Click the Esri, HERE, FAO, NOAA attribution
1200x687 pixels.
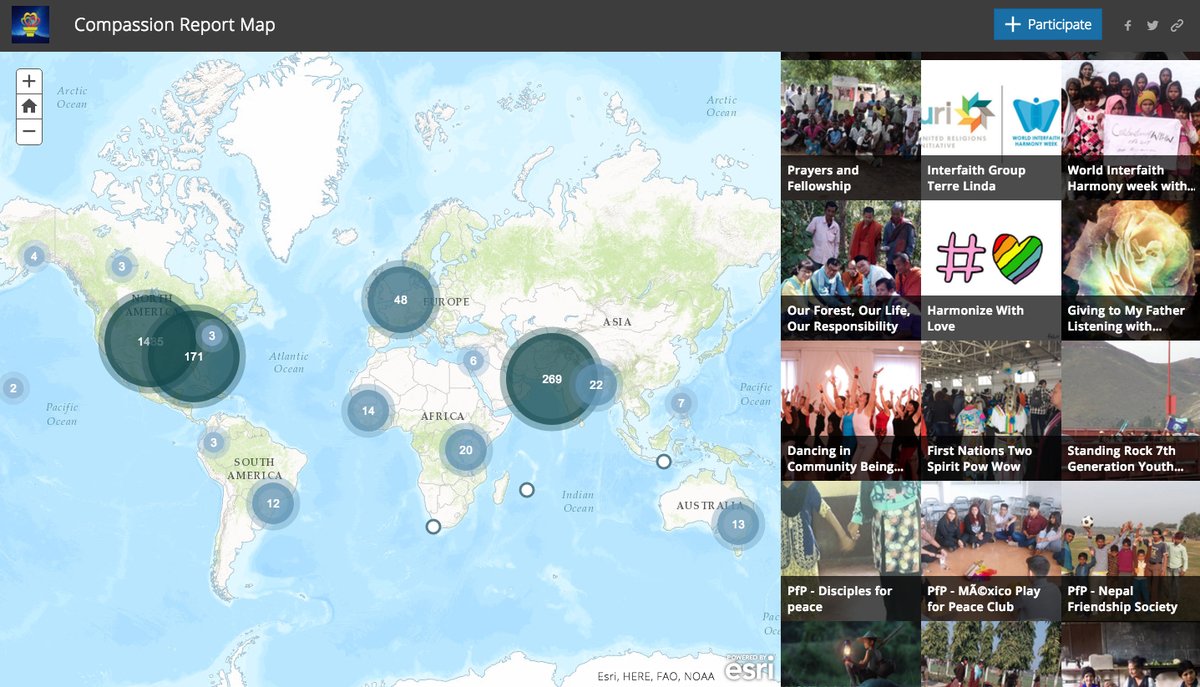tap(656, 677)
